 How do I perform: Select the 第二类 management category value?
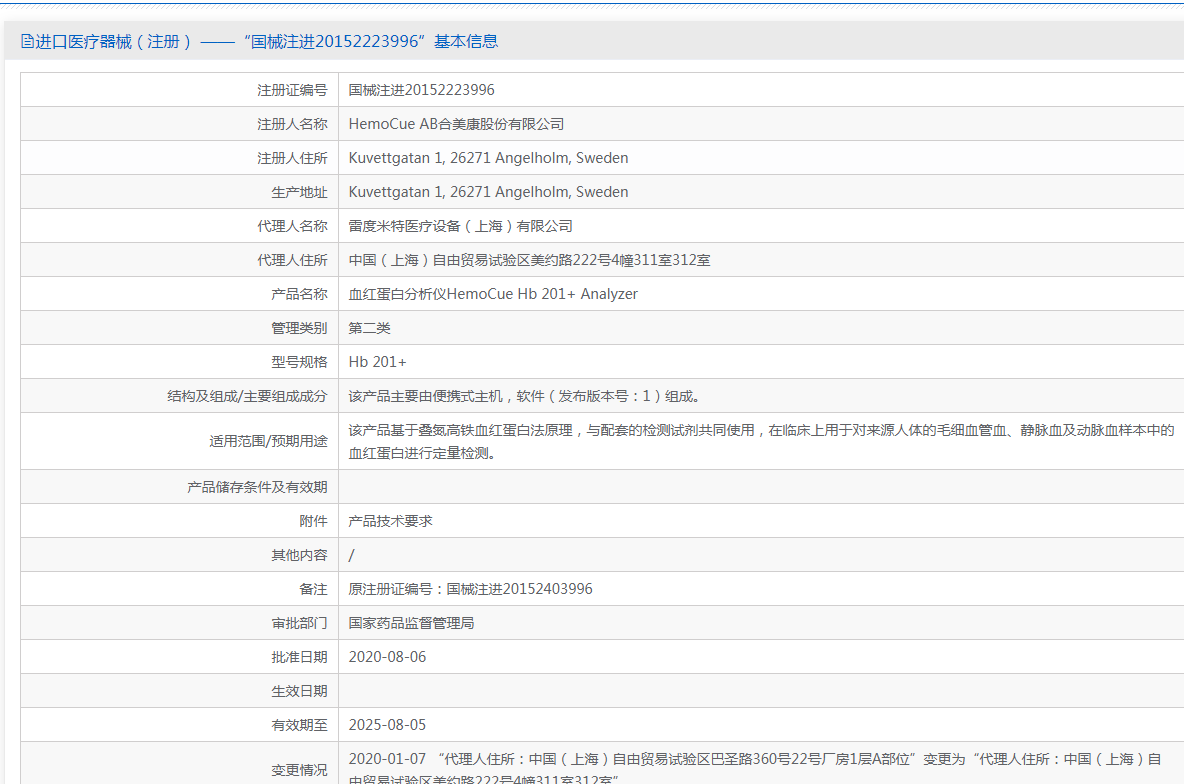coord(369,328)
